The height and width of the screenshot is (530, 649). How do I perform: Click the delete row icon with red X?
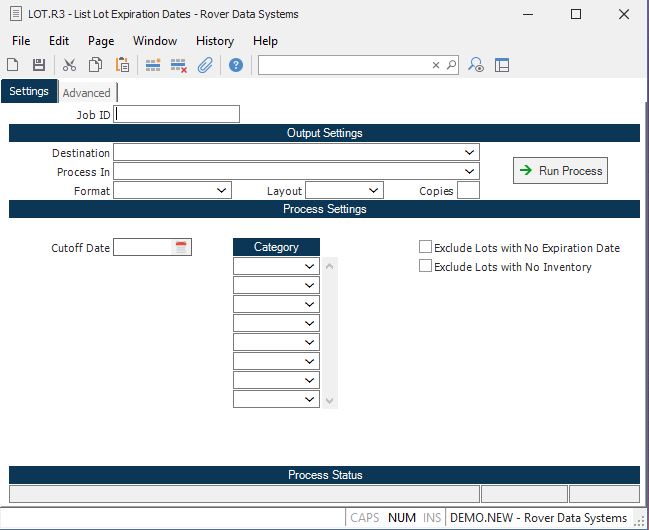click(179, 65)
